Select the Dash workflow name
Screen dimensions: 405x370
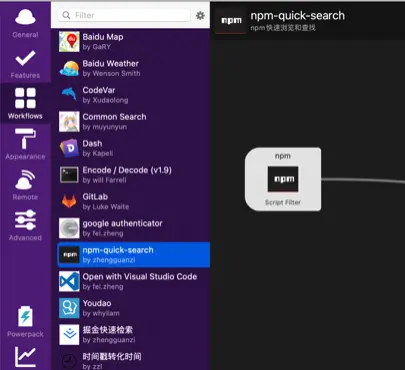(x=92, y=144)
